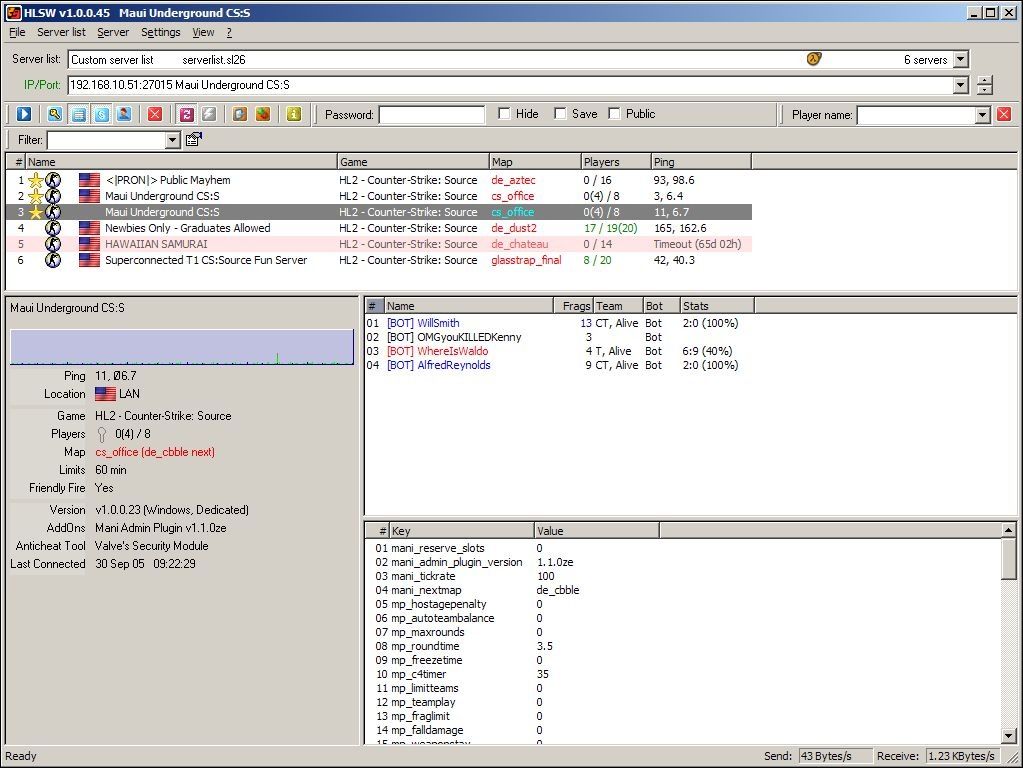Click the red X next to Player name
The height and width of the screenshot is (768, 1023).
[1004, 115]
